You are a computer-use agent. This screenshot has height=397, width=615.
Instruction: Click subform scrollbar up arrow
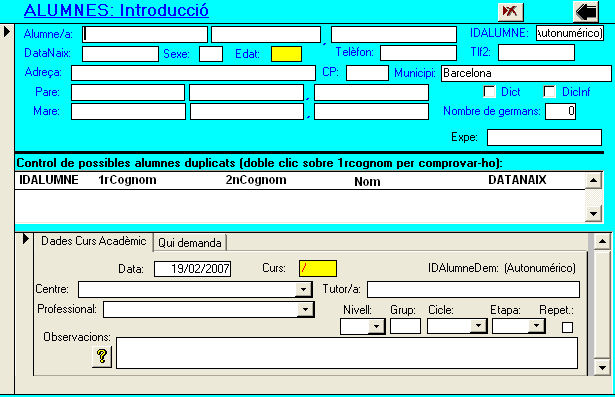click(x=602, y=241)
